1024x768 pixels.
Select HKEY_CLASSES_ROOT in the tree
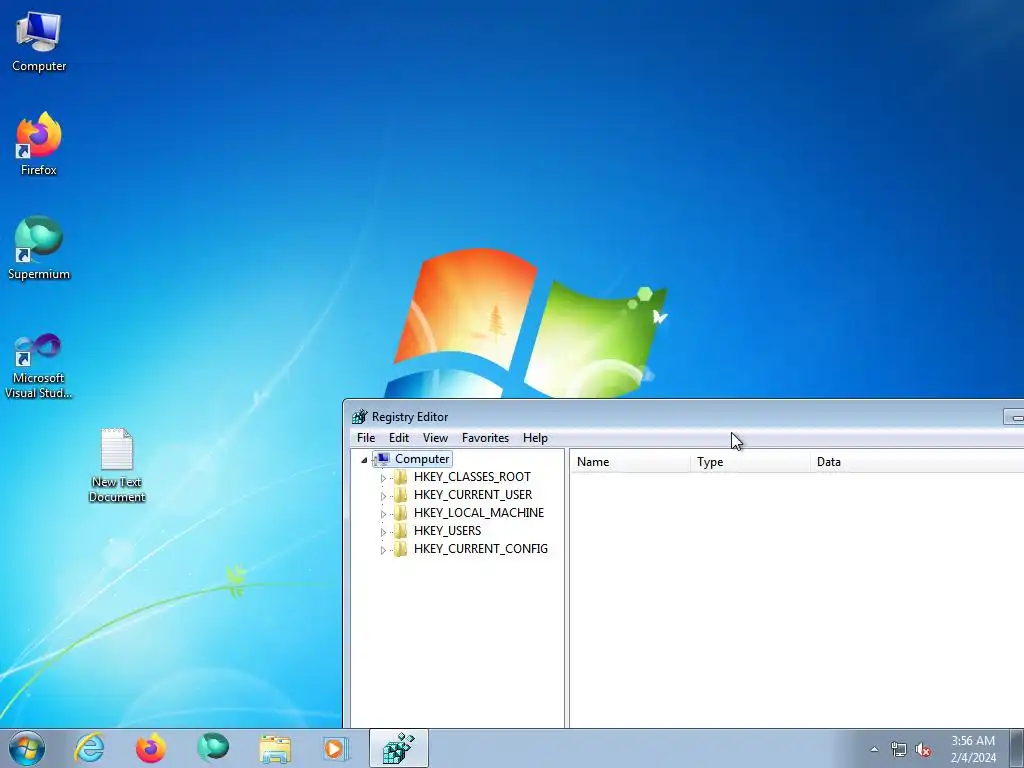point(472,477)
